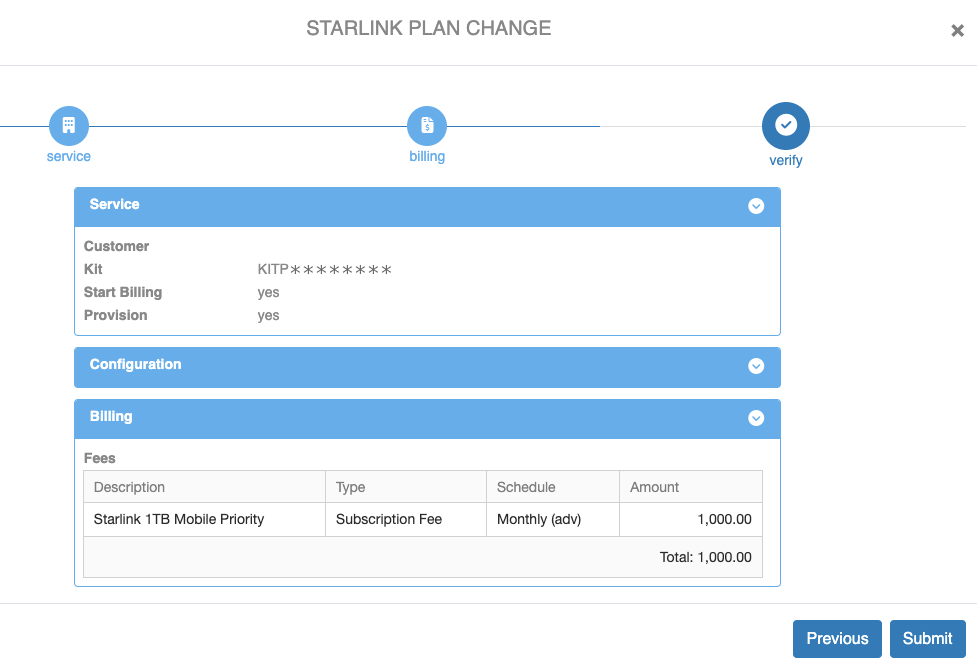The width and height of the screenshot is (977, 672).
Task: Click the Configuration panel header title
Action: pos(135,365)
